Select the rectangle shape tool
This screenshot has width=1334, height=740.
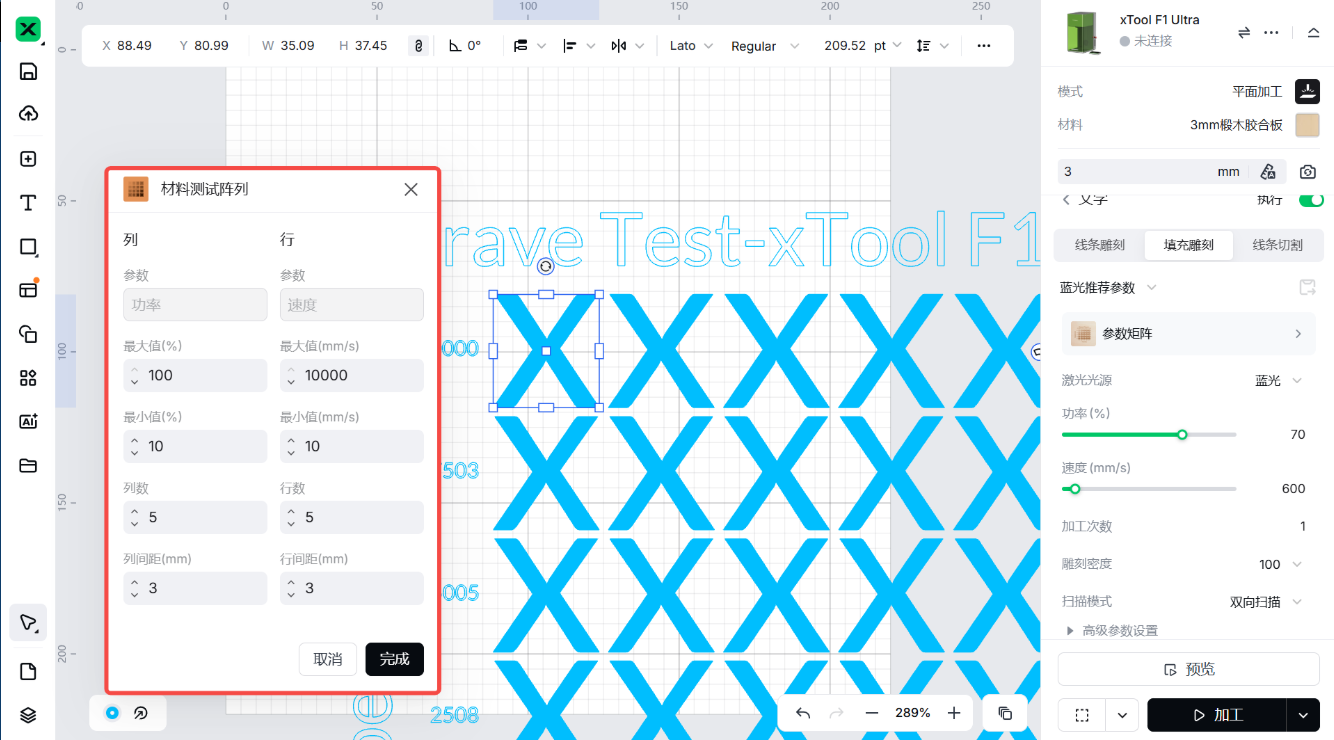(28, 247)
